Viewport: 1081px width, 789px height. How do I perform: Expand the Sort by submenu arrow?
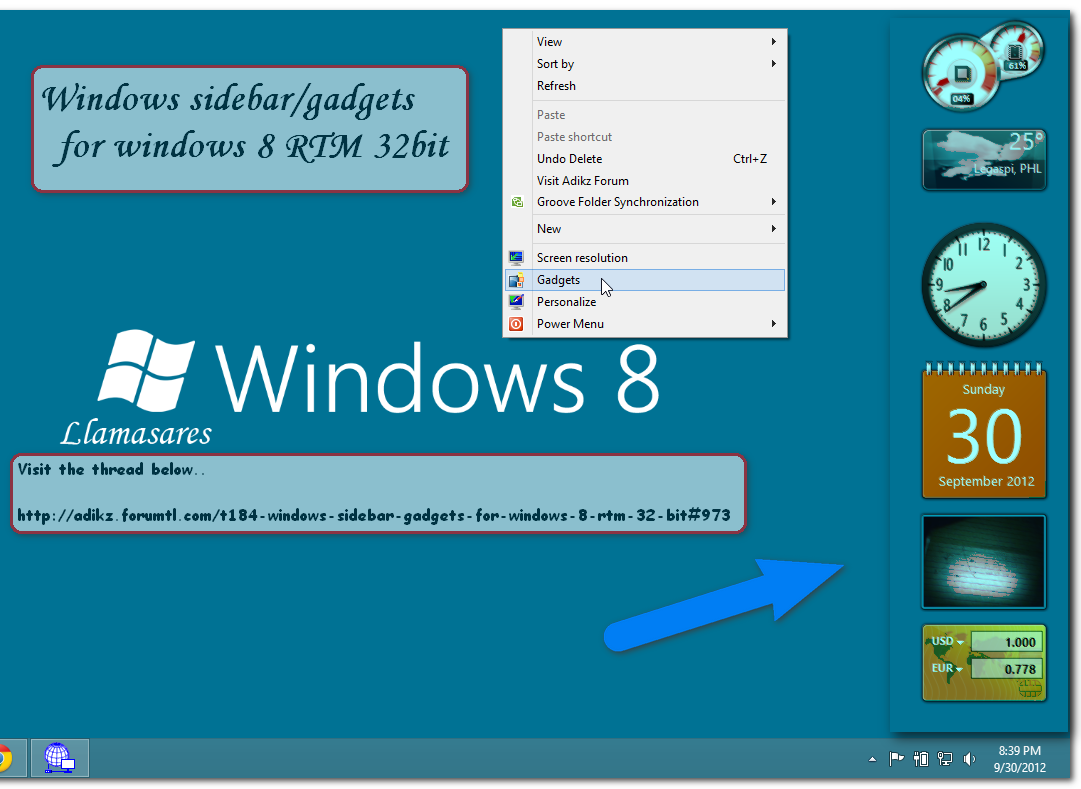point(774,63)
